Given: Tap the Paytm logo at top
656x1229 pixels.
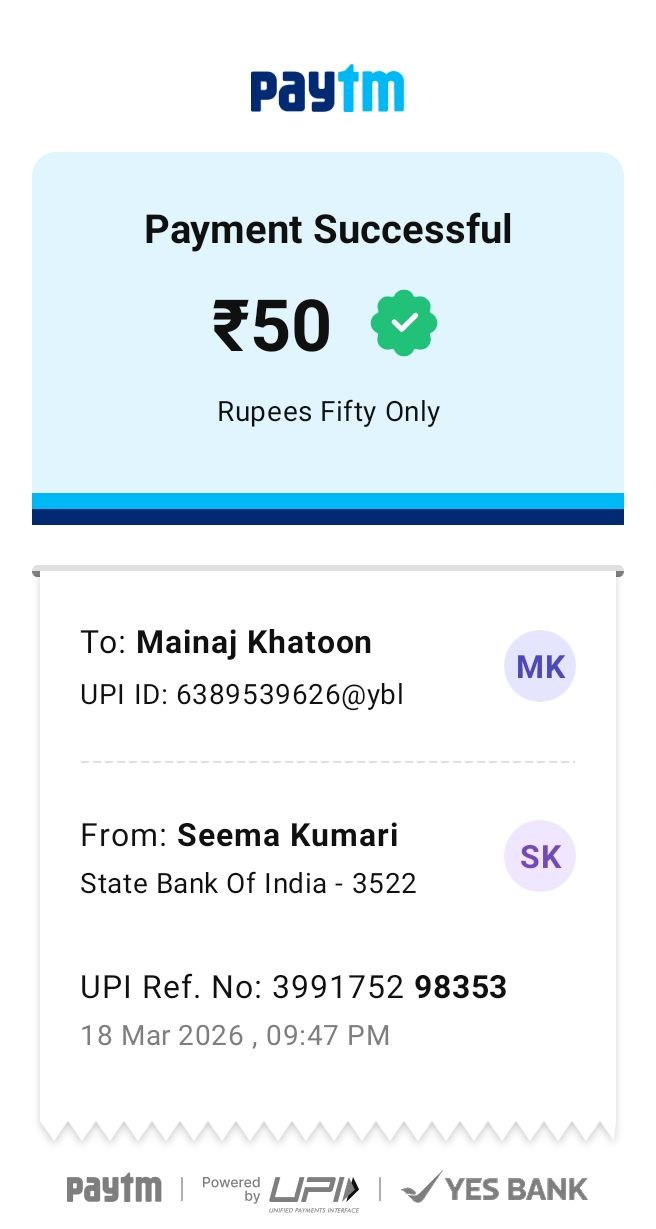Looking at the screenshot, I should [327, 90].
